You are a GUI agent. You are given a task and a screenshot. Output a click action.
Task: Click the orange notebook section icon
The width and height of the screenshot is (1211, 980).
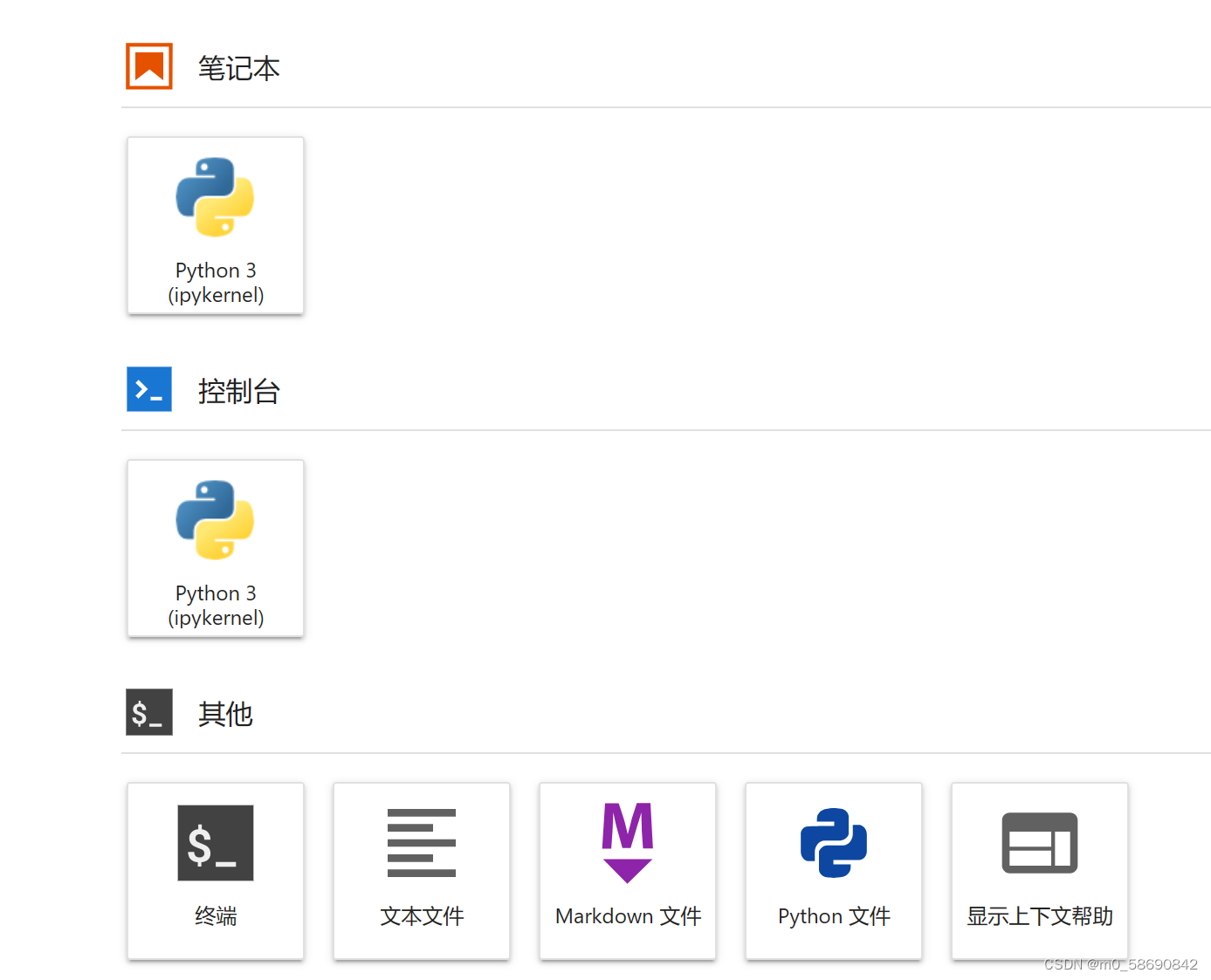click(149, 66)
